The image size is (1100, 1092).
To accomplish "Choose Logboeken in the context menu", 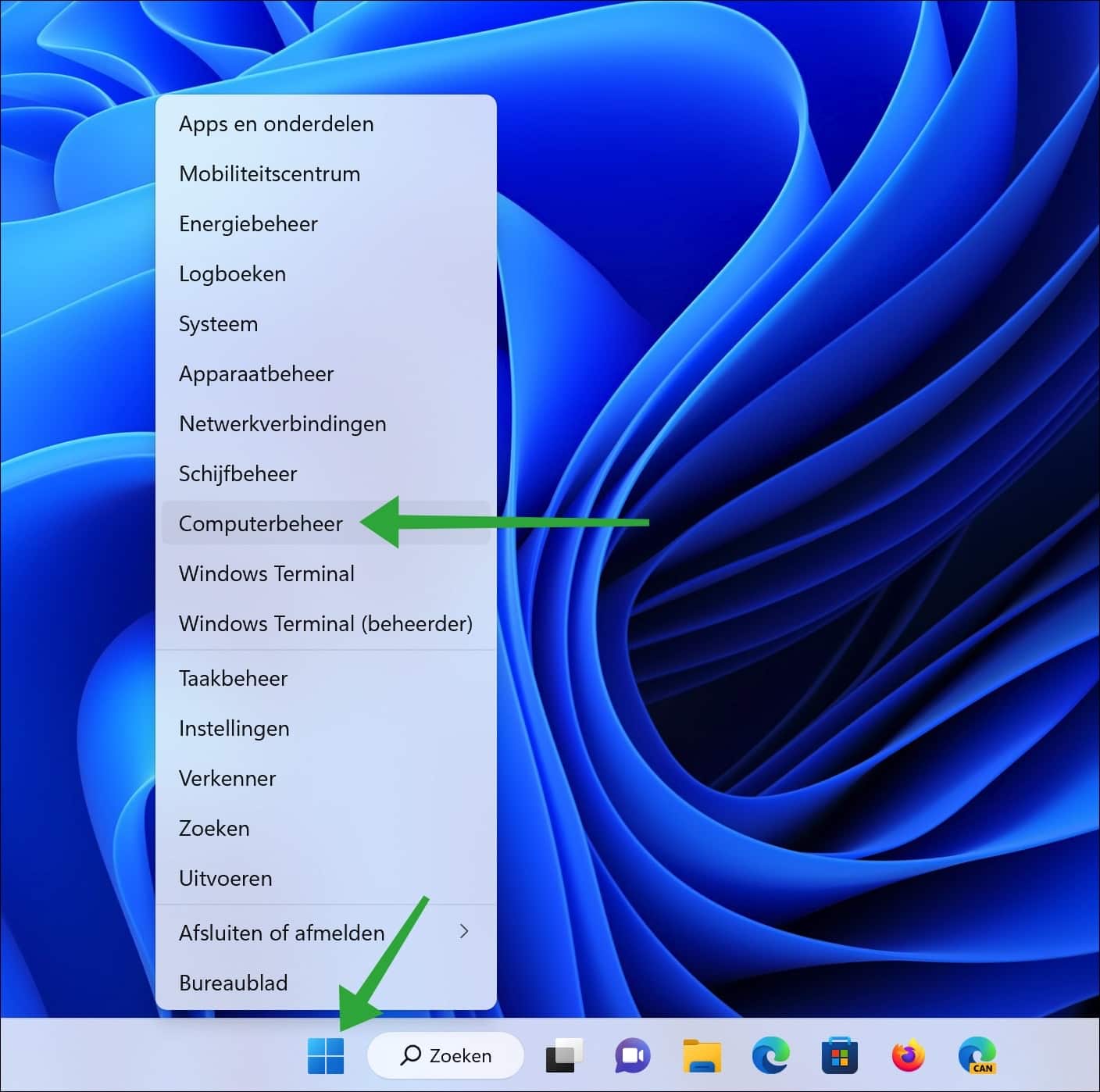I will click(326, 273).
